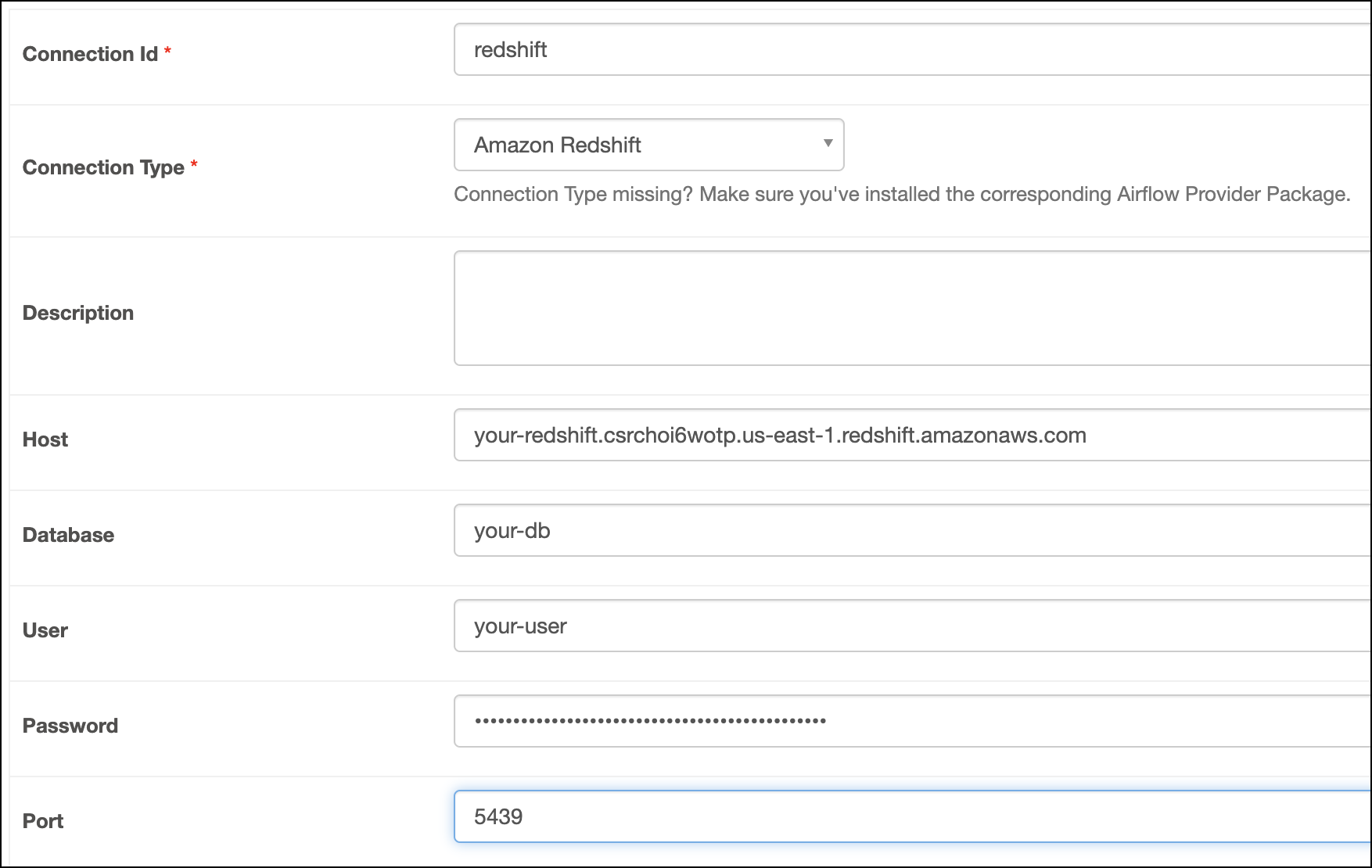This screenshot has width=1372, height=868.
Task: Click the Connection Type label
Action: [103, 167]
